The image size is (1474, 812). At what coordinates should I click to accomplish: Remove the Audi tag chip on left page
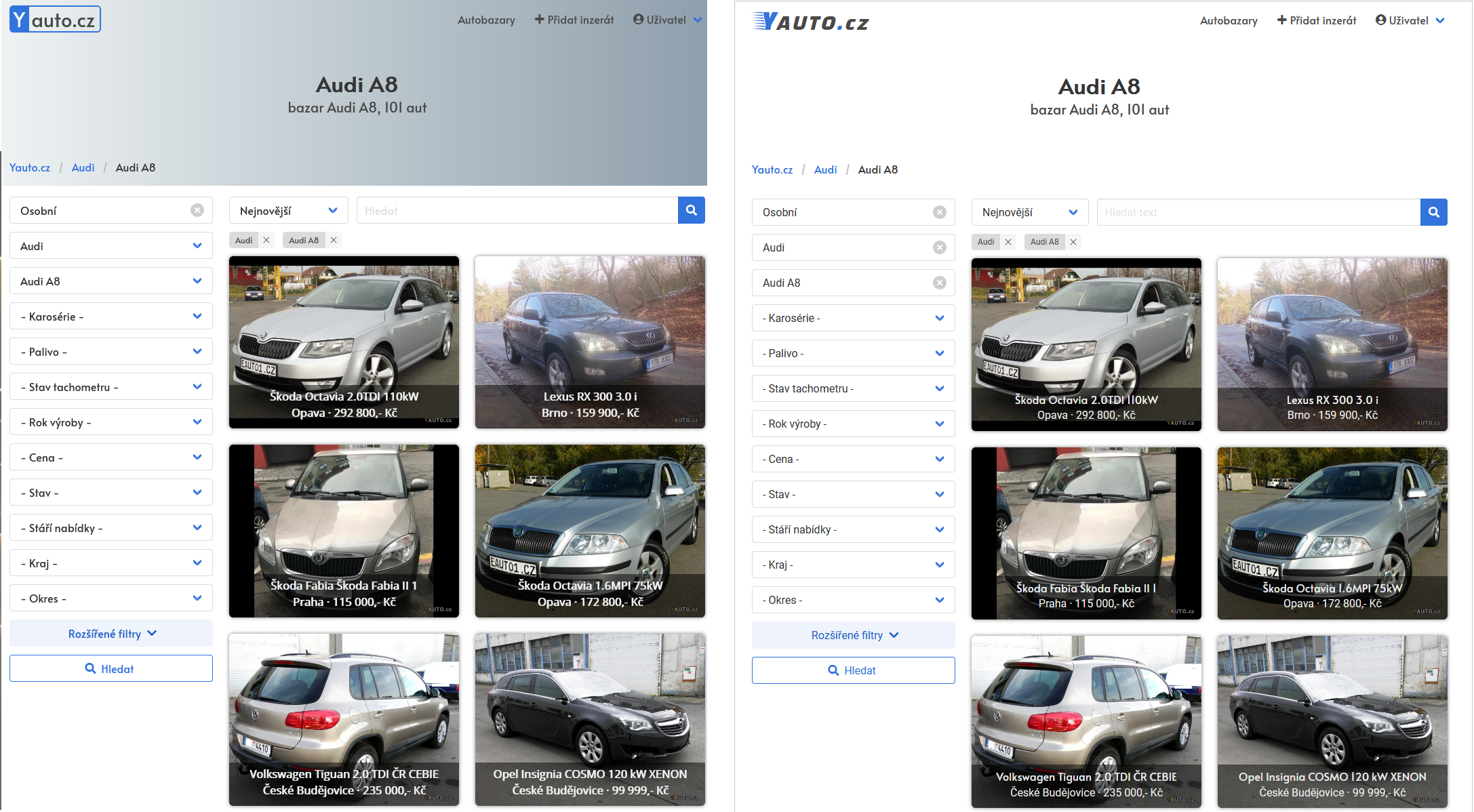(x=266, y=240)
